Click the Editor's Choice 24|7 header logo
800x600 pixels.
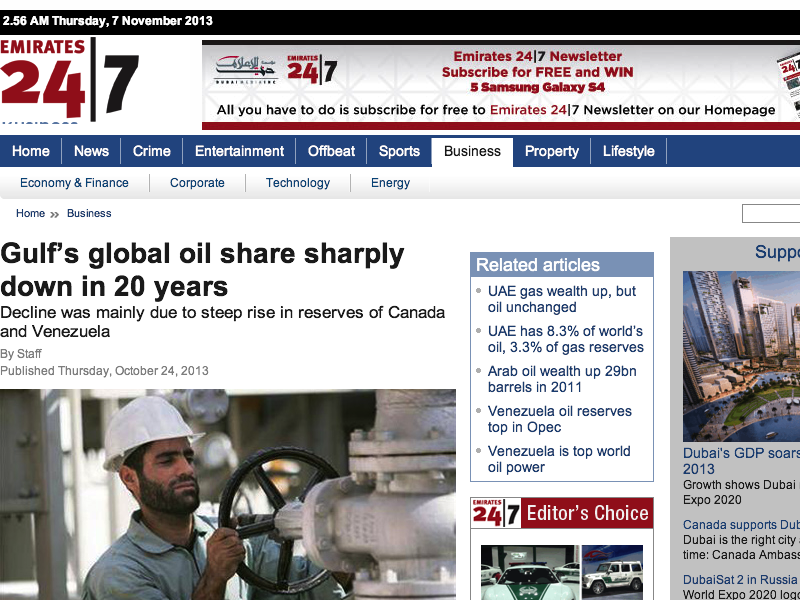pyautogui.click(x=497, y=514)
